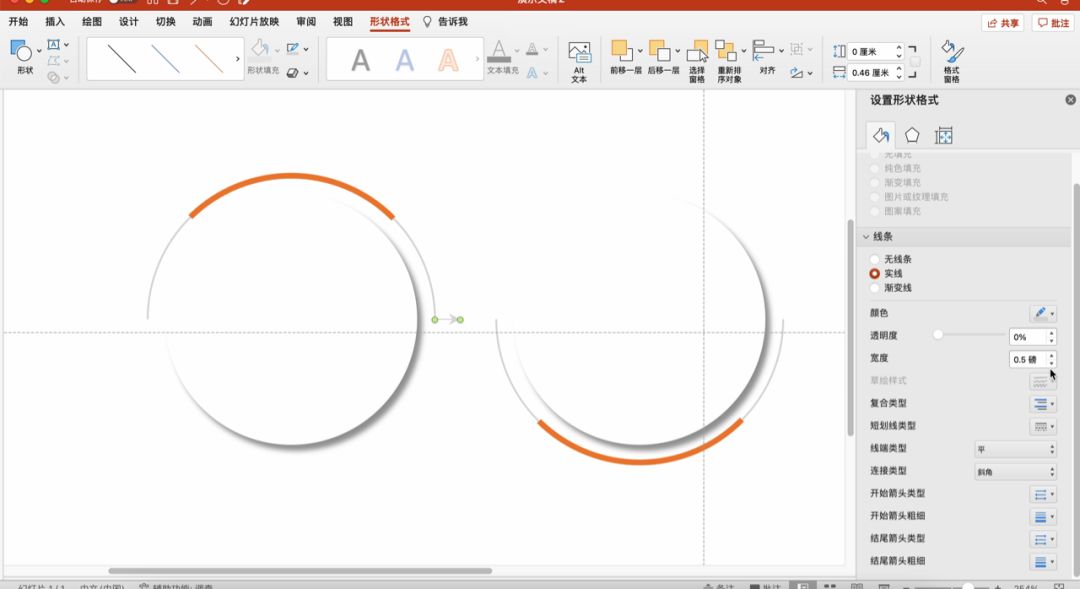Click the 重新排序对象 reorder icon

[725, 50]
